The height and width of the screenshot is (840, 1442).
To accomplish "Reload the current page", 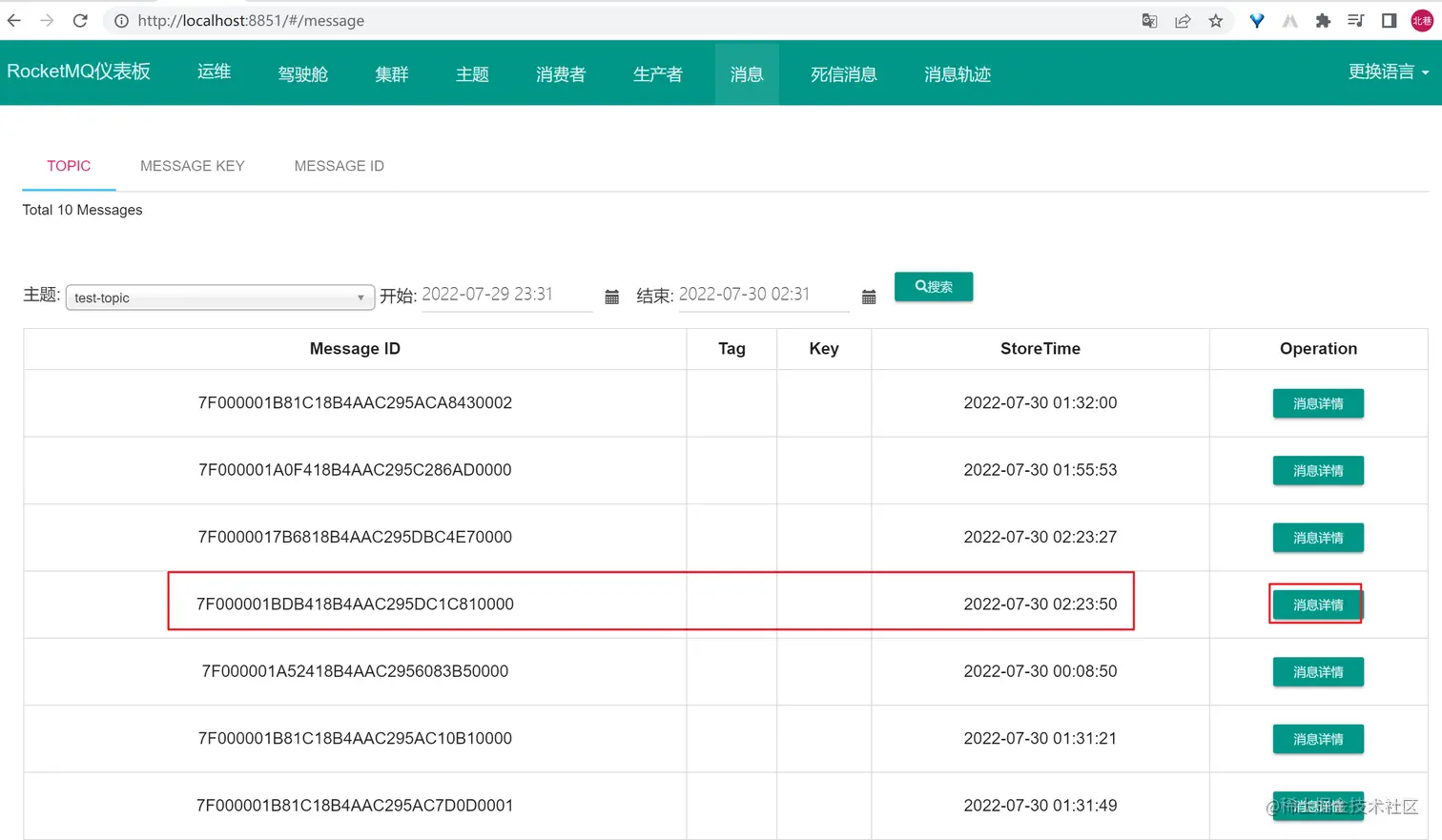I will tap(80, 20).
